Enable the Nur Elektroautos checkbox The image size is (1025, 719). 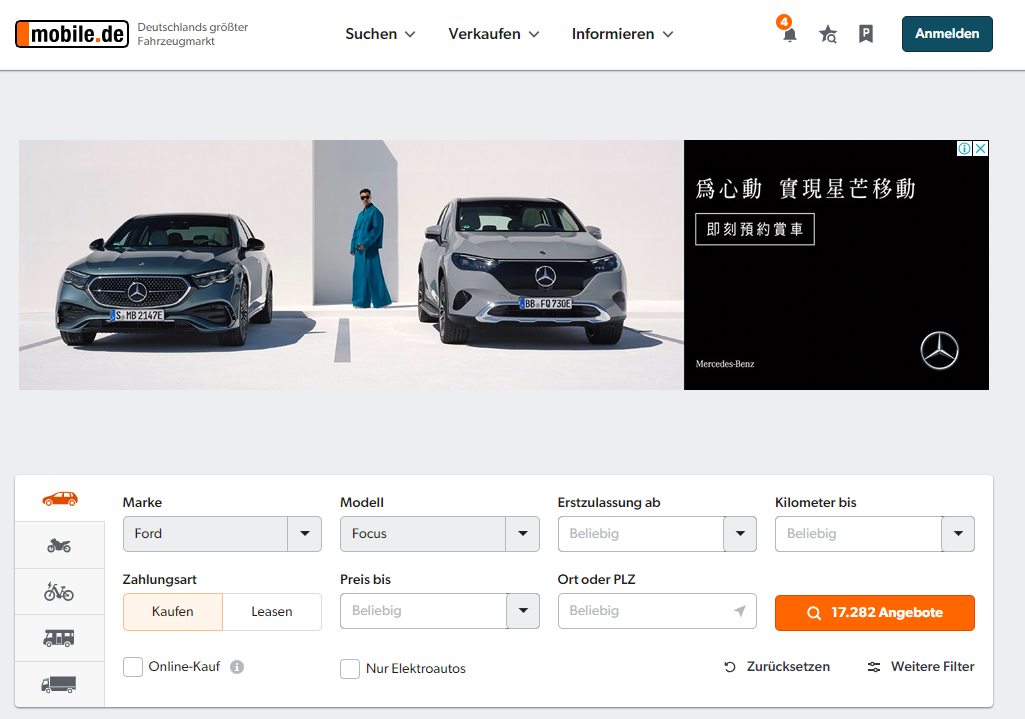click(x=350, y=669)
